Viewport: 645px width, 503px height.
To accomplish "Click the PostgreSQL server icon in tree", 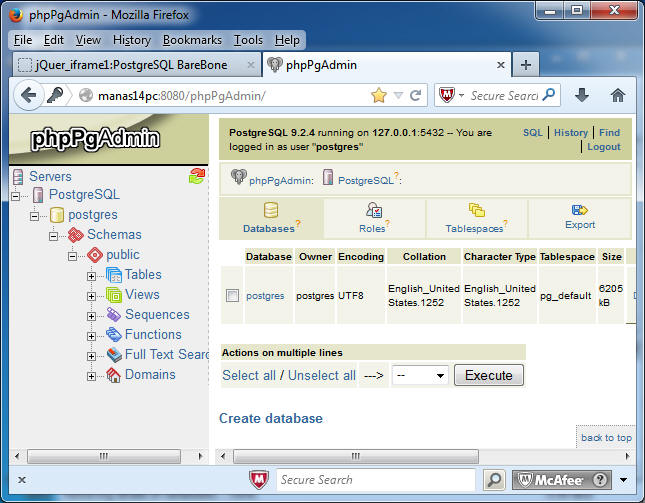I will click(38, 195).
